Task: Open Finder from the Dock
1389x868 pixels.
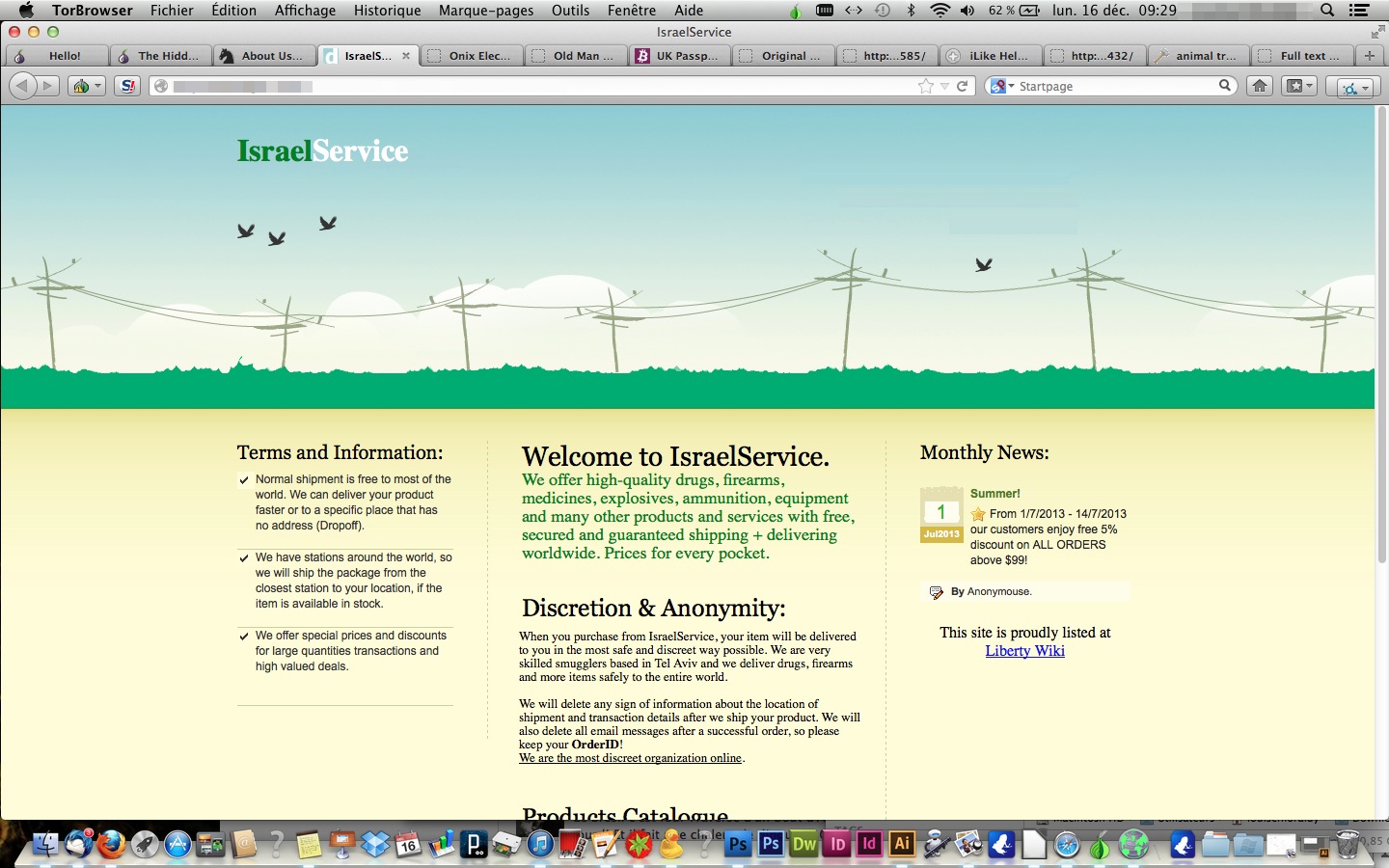Action: [x=45, y=845]
